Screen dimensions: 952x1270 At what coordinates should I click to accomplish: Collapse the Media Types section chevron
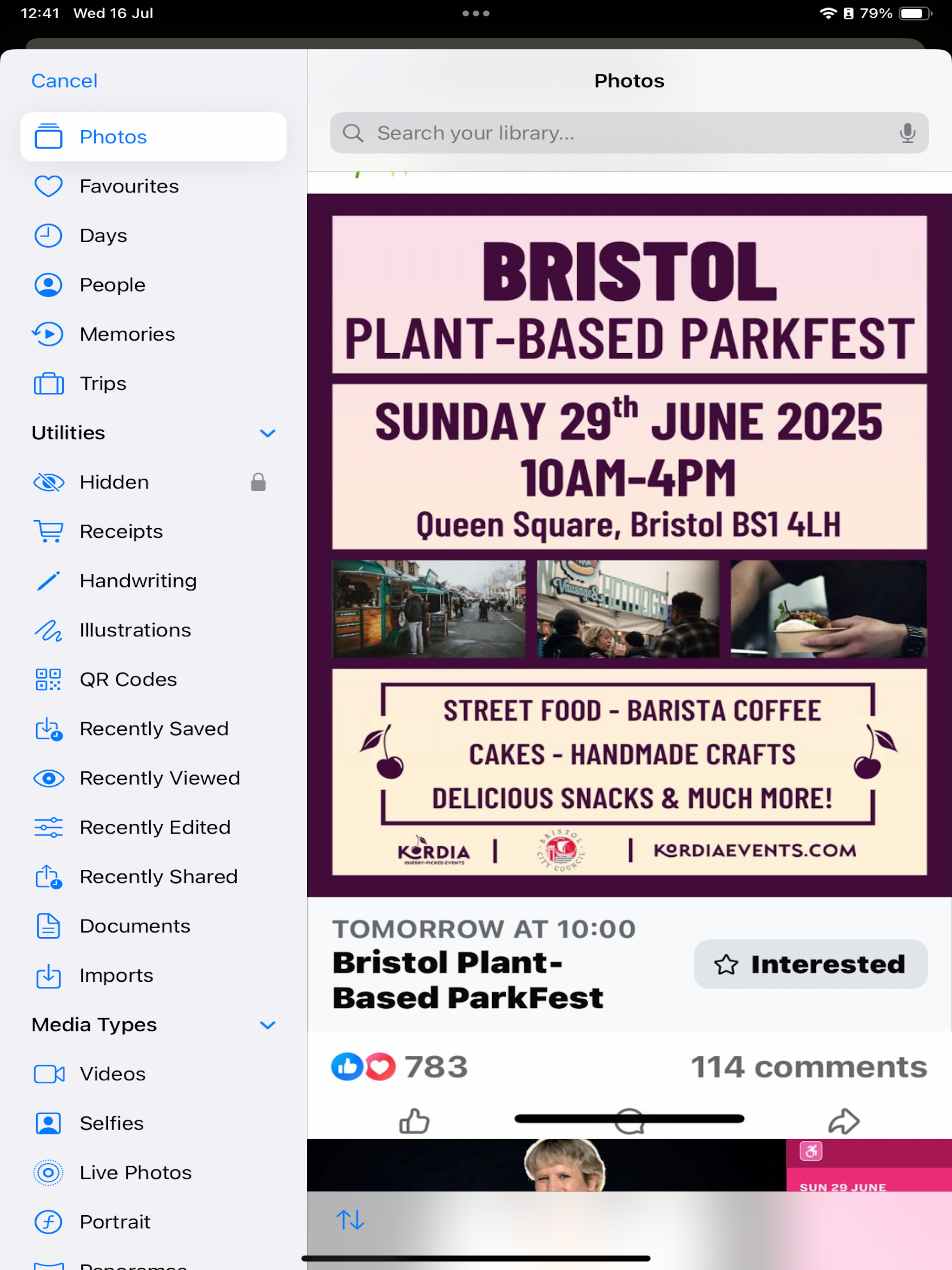[x=268, y=1025]
